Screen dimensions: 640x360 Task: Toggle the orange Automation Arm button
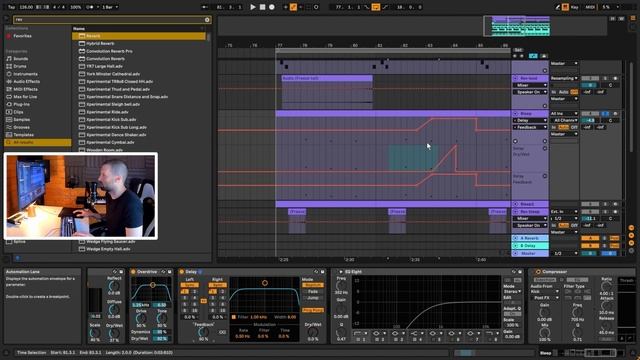[x=293, y=7]
